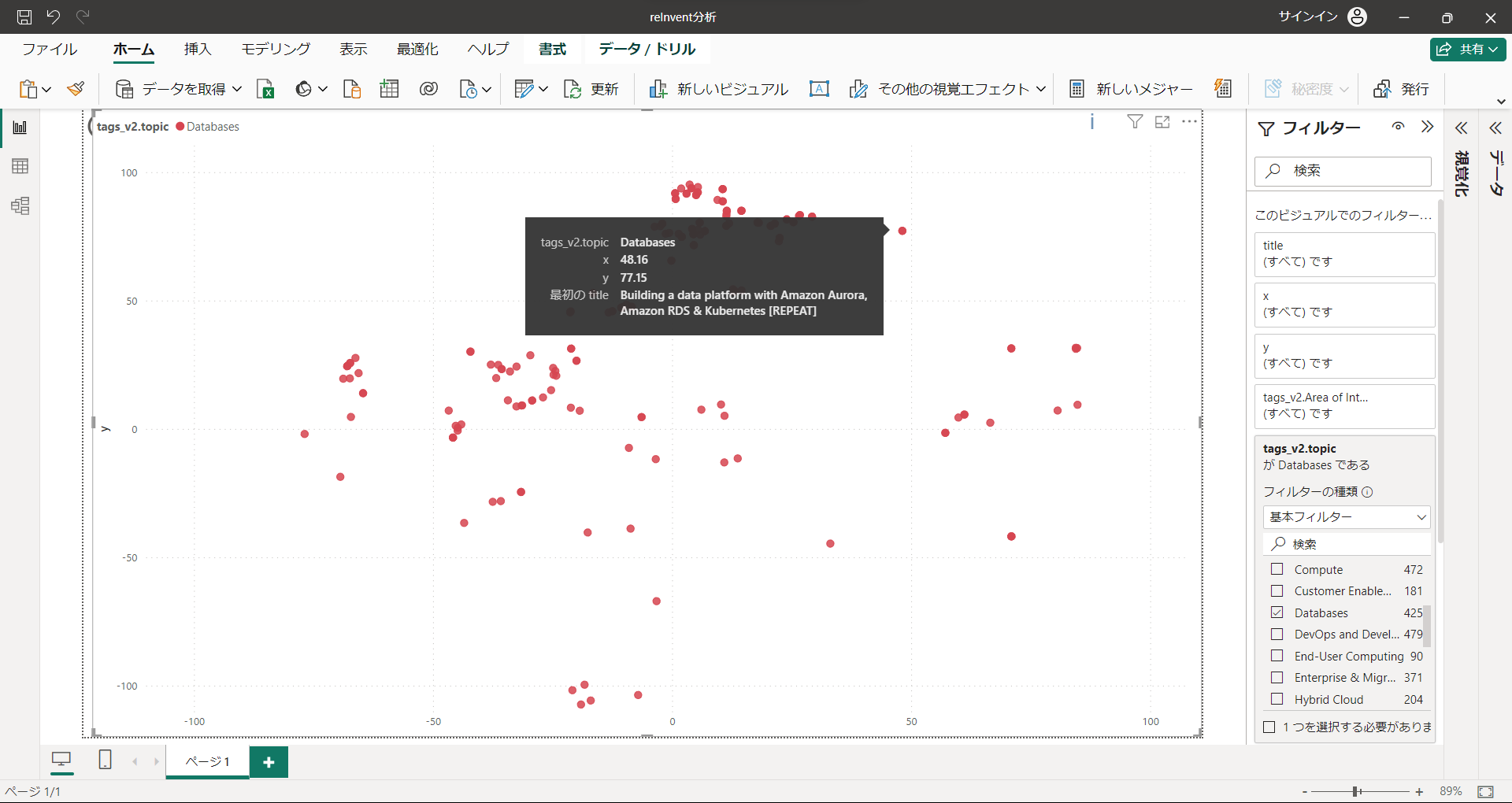Open the visual's More options ellipsis
The width and height of the screenshot is (1512, 803).
click(1189, 122)
